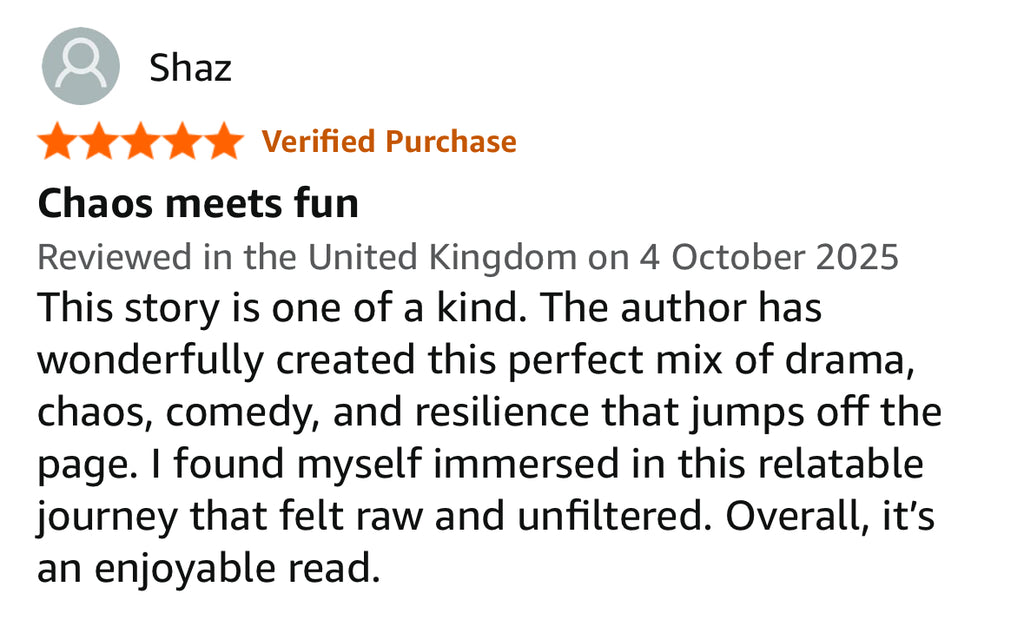This screenshot has height=620, width=1024.
Task: Click the closing text 'an enjoyable read.'
Action: pos(210,569)
